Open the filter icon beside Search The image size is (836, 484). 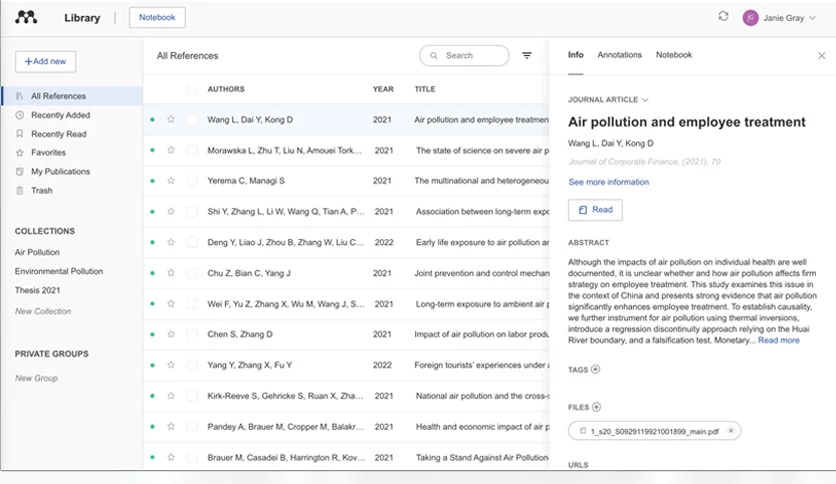tap(527, 55)
